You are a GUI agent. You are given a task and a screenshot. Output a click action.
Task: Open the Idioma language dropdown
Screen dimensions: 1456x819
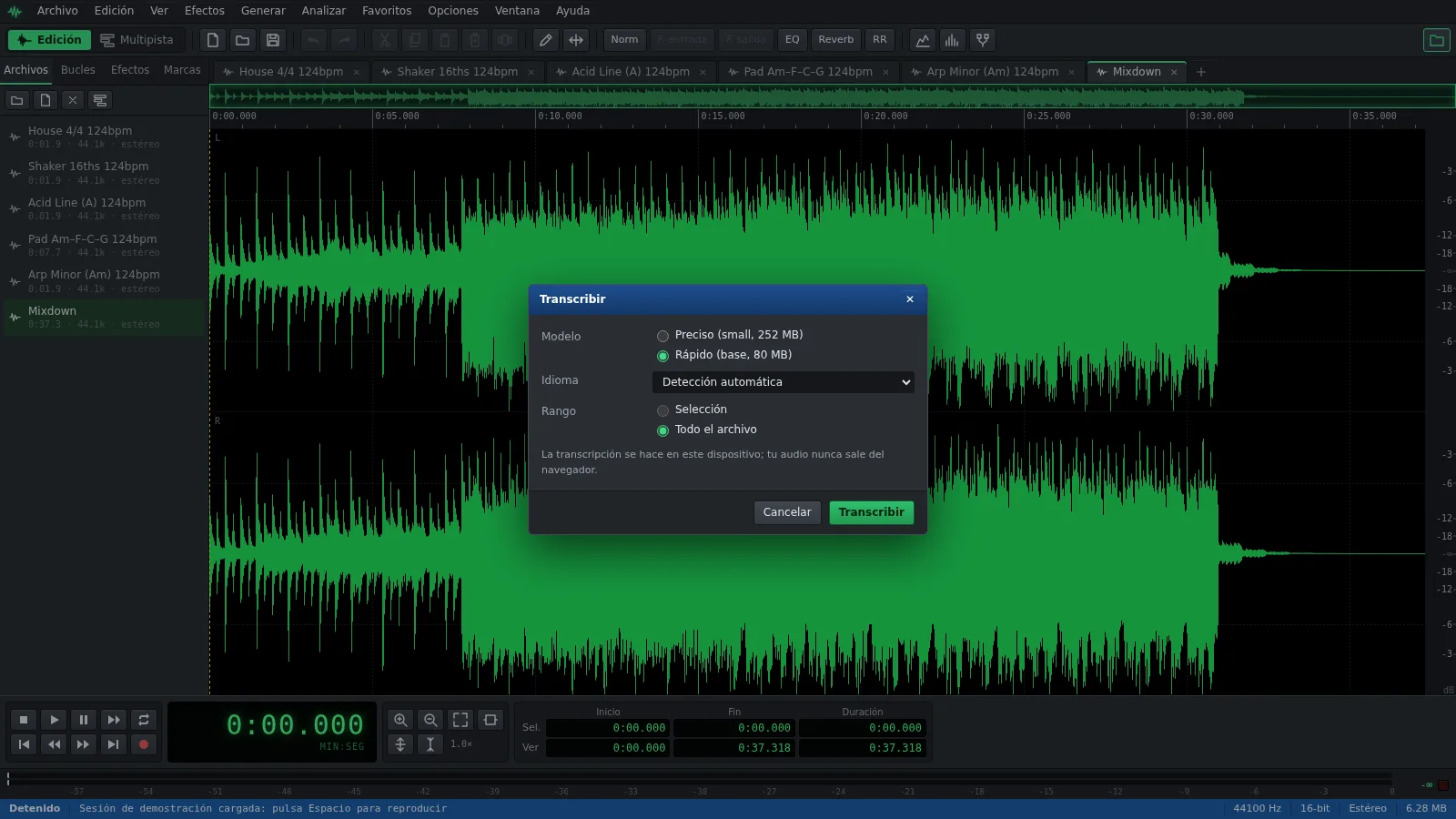click(784, 382)
